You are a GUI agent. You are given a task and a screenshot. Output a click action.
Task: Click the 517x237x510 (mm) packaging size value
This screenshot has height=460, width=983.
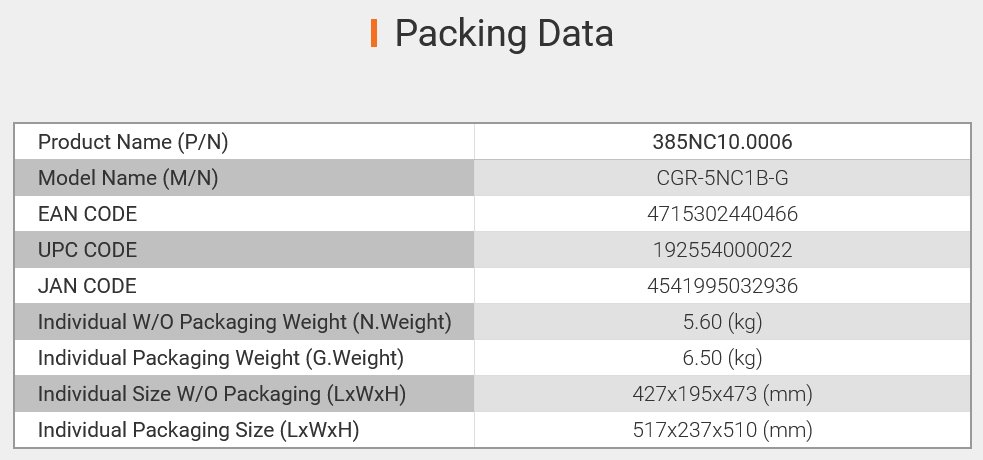tap(722, 431)
